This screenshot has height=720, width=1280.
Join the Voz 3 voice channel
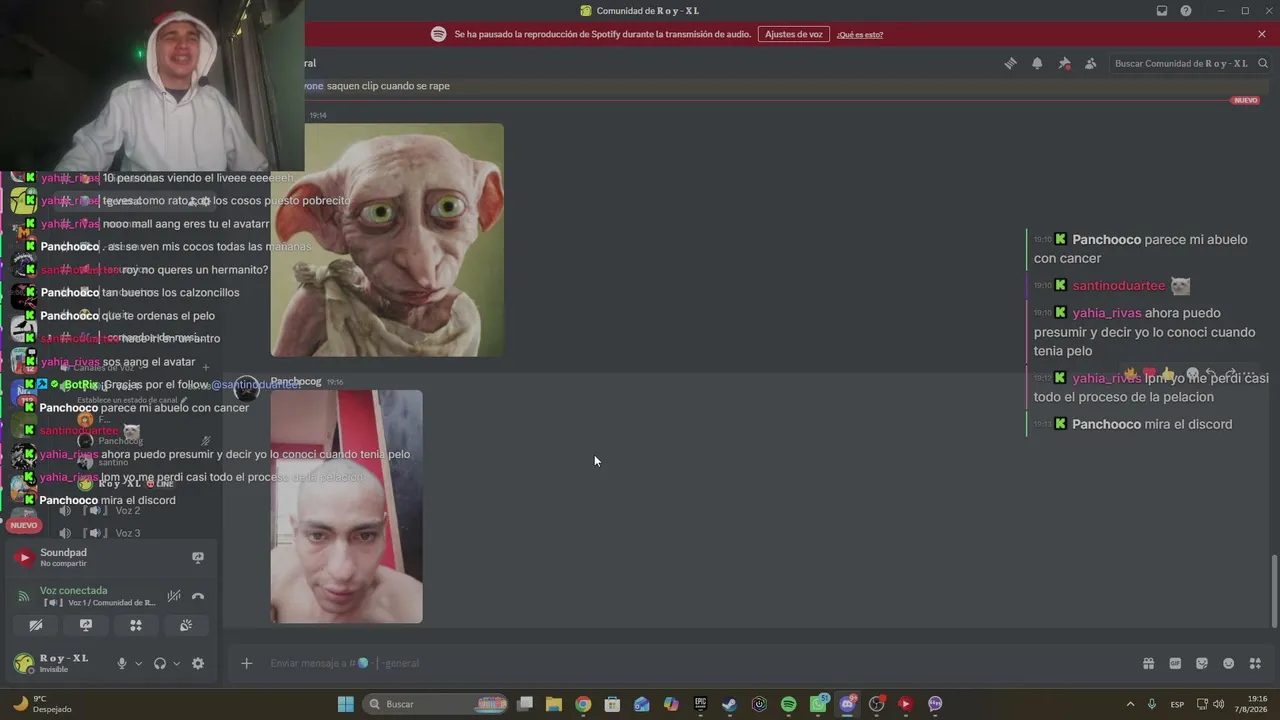click(127, 533)
